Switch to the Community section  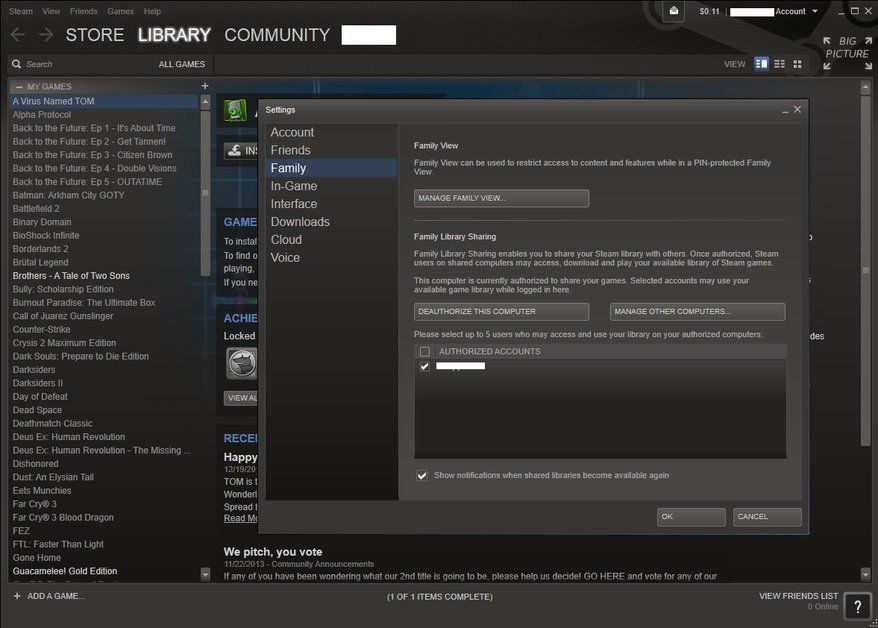coord(277,34)
